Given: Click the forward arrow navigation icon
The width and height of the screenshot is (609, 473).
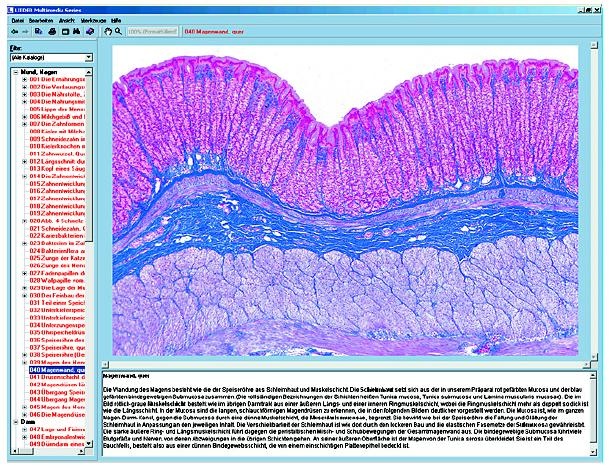Looking at the screenshot, I should point(23,32).
